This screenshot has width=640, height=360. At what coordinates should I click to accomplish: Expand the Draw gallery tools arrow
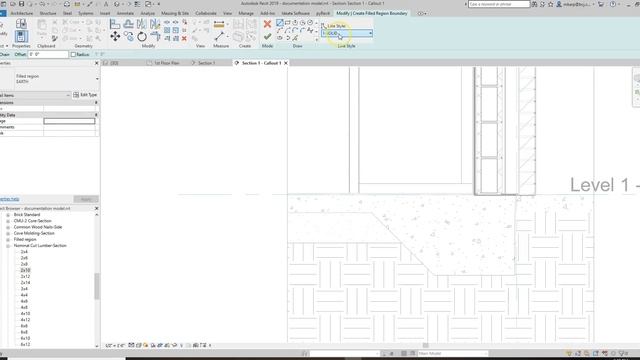click(316, 40)
